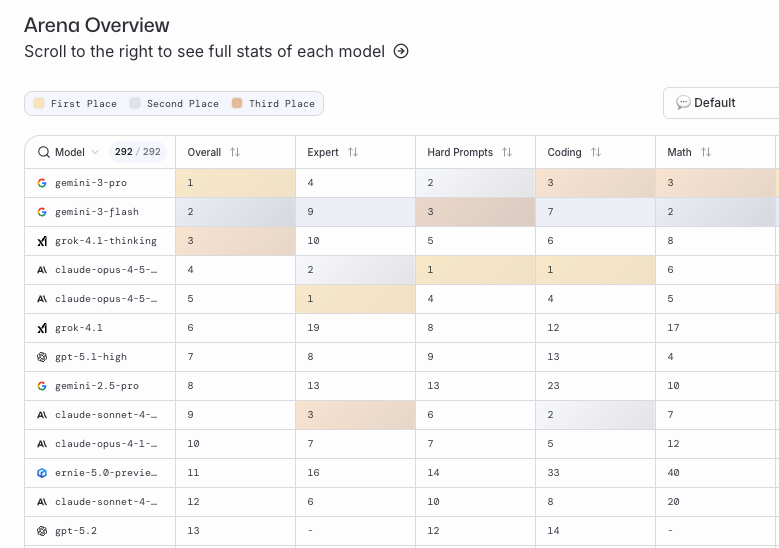Click the Anthropic logo on the claude-opus-4-1 row

click(42, 444)
